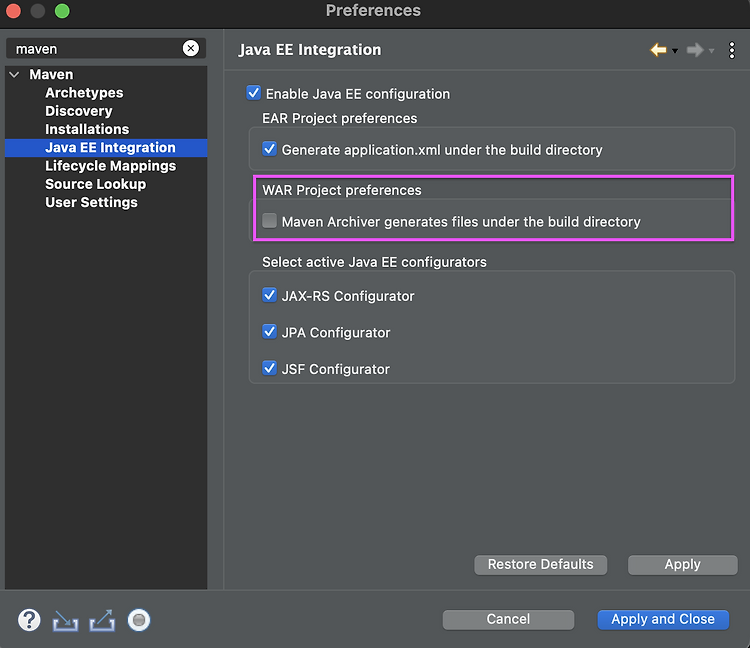
Task: Select User Settings preference page
Action: click(91, 202)
